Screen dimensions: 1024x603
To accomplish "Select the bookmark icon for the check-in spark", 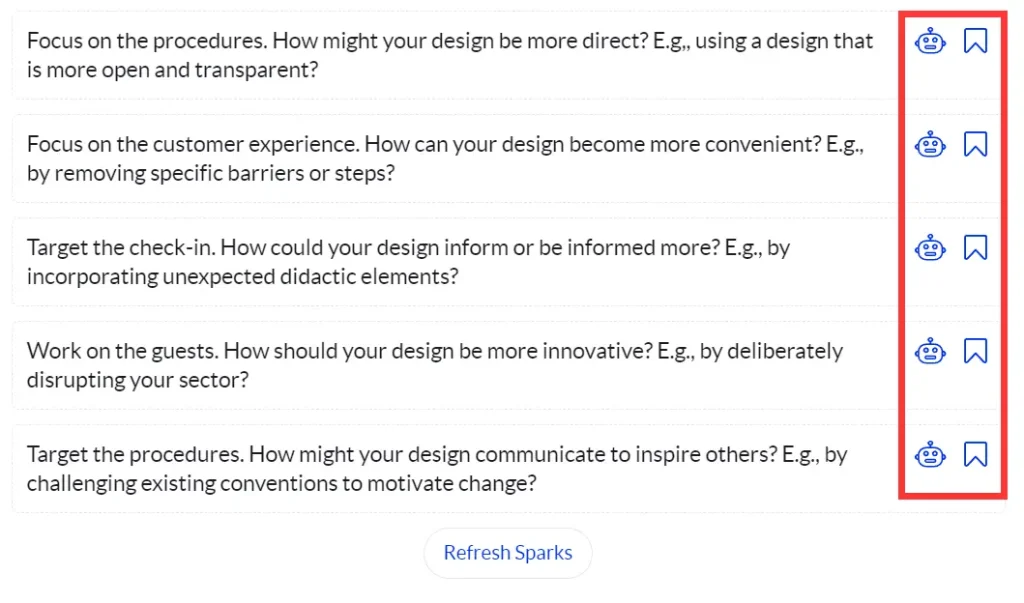I will click(x=976, y=247).
